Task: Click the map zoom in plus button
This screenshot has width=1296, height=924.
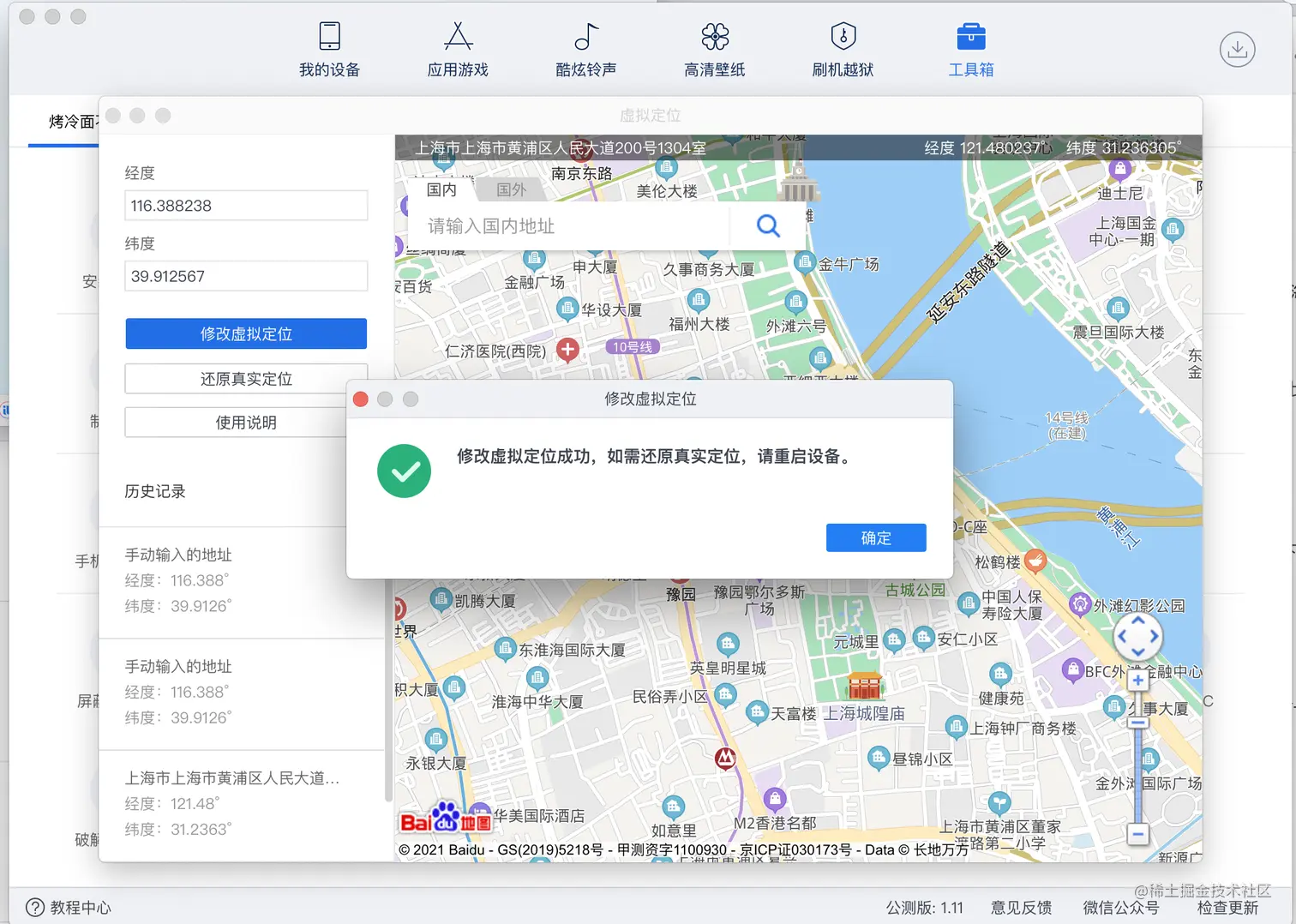Action: 1137,681
